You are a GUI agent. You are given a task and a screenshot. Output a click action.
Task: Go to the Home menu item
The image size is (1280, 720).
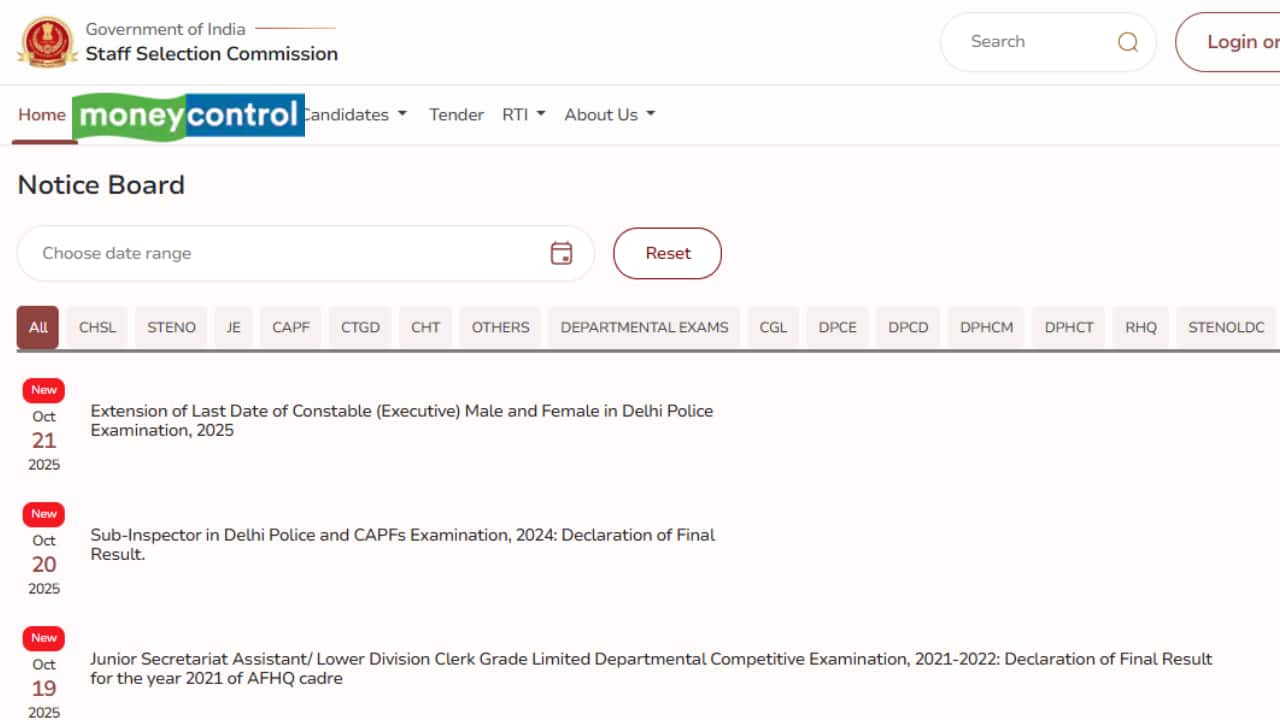coord(42,114)
